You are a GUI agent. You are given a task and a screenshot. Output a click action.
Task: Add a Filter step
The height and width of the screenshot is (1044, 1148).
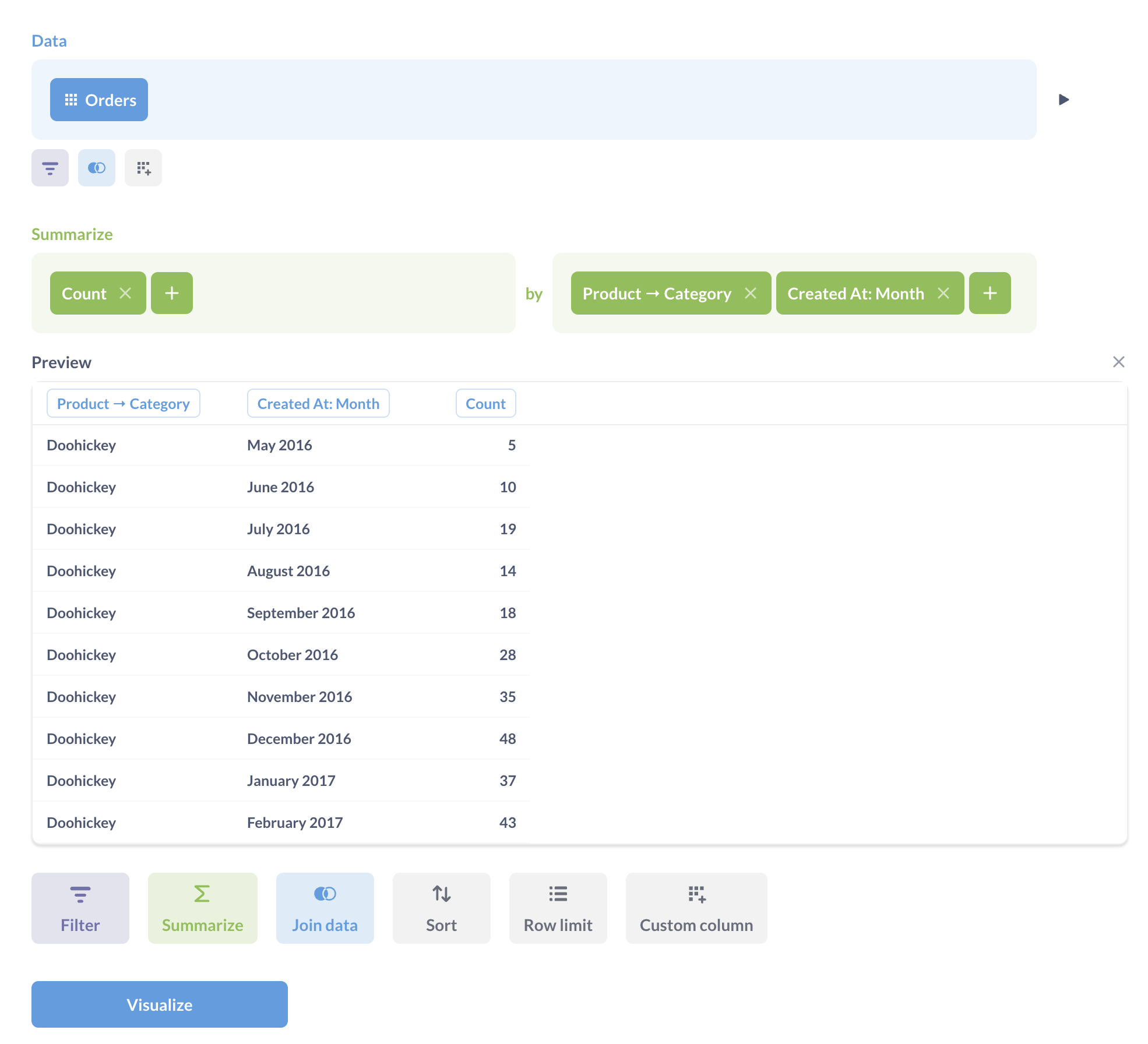(x=80, y=908)
